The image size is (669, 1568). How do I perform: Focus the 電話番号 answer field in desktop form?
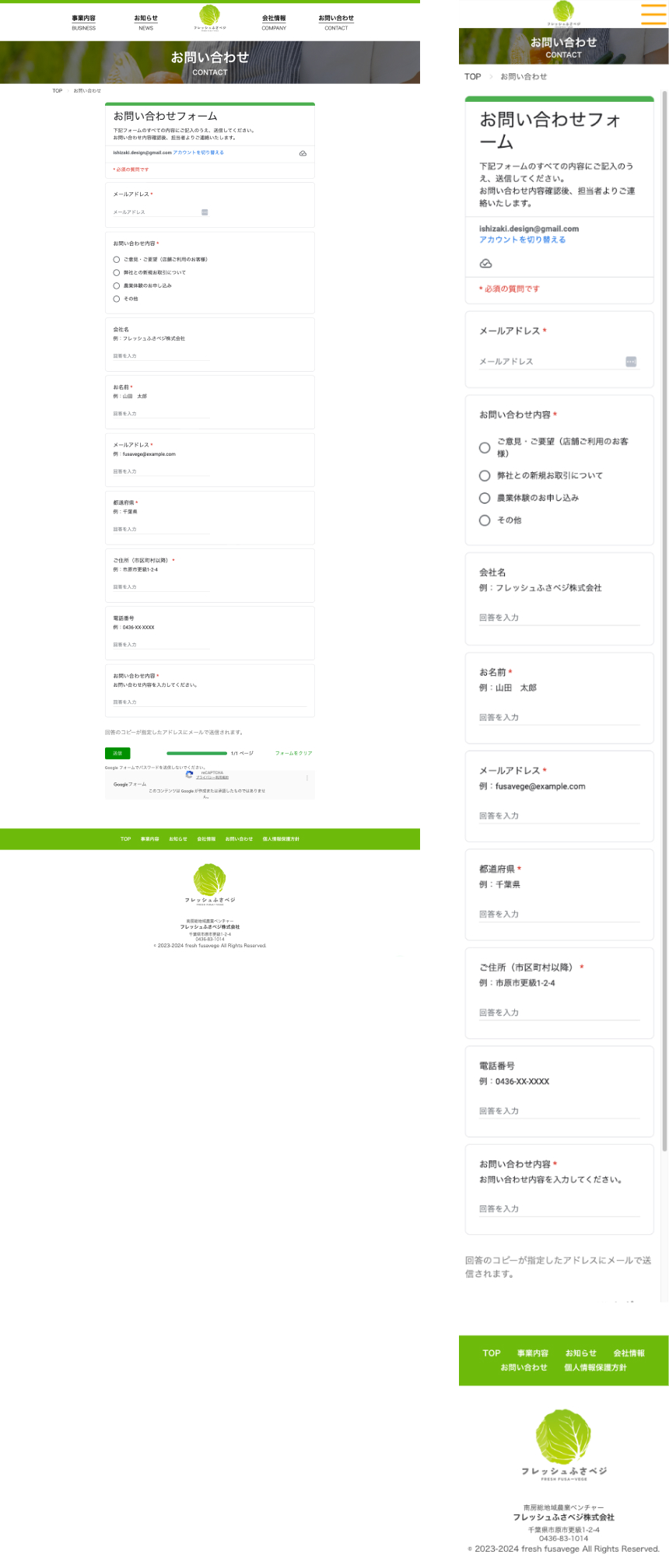pos(162,645)
